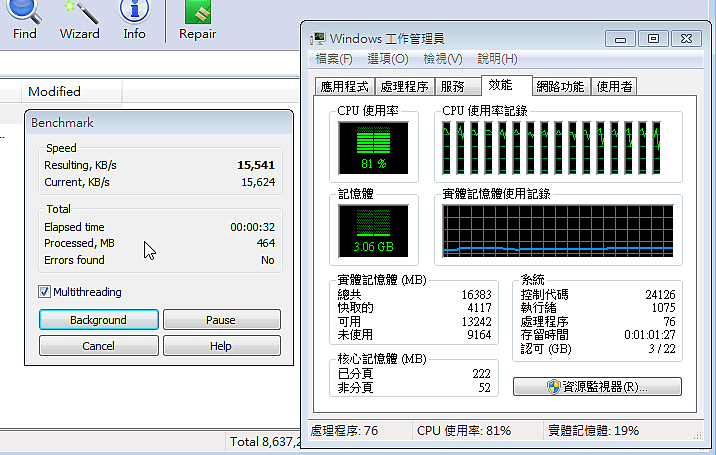Screen dimensions: 716x455
Task: Switch to the 網路功能 tab
Action: [561, 86]
